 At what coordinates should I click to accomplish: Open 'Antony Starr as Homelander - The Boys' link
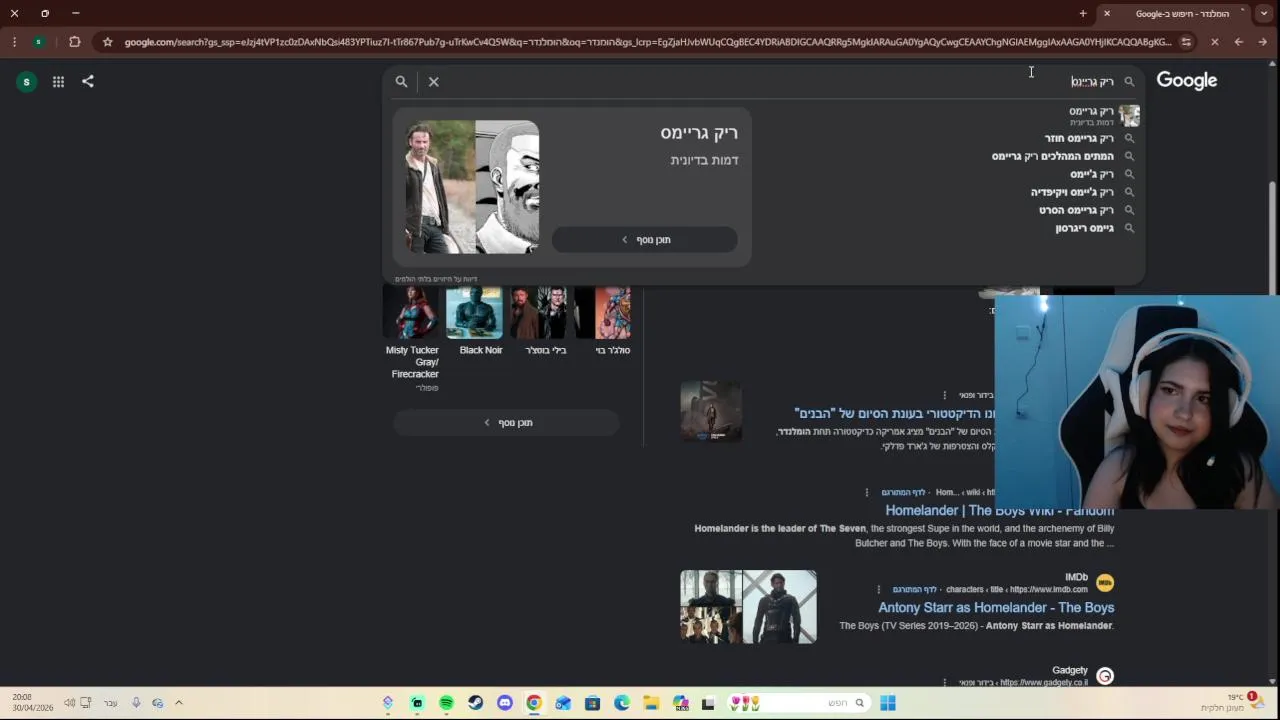click(x=996, y=608)
